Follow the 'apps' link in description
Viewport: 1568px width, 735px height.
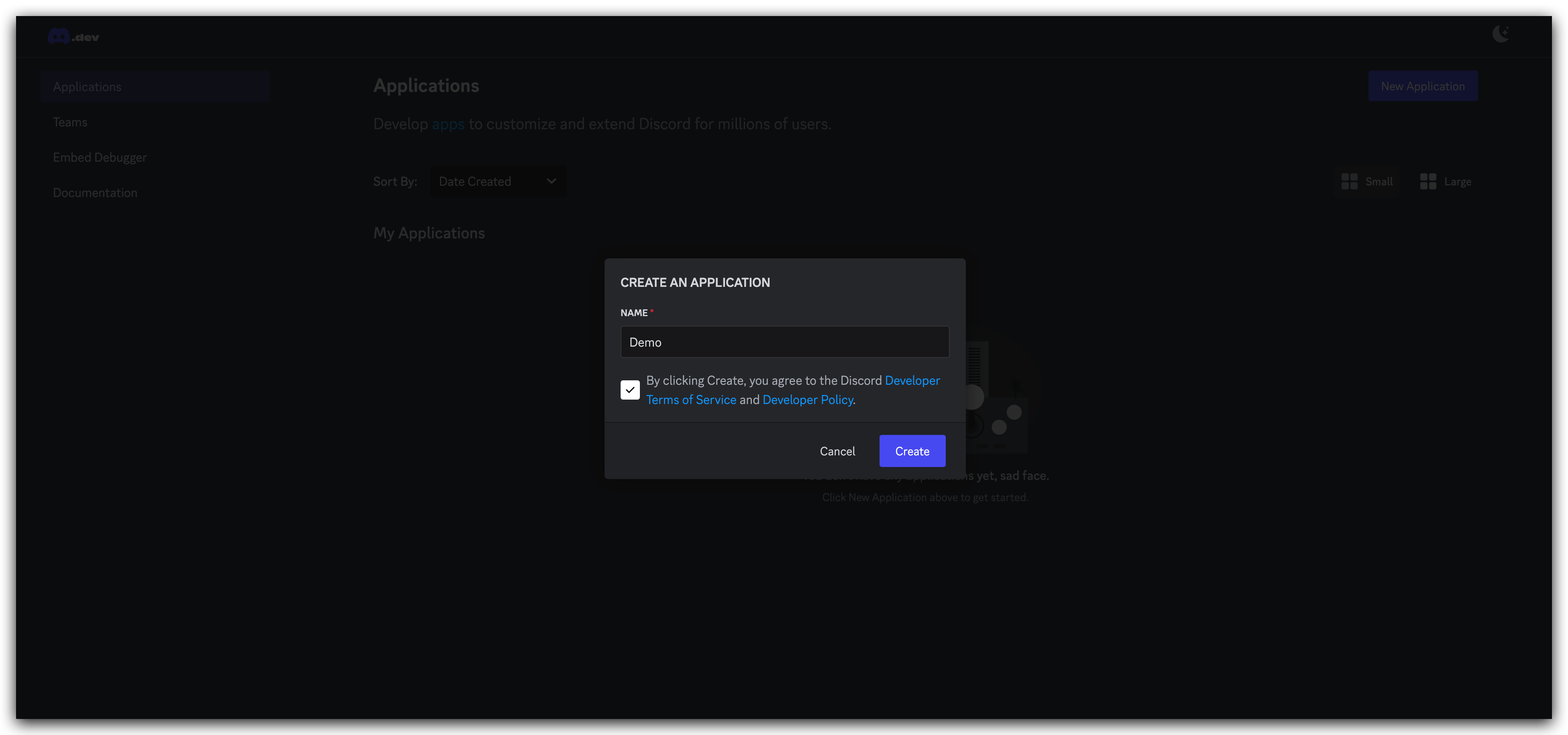coord(448,124)
